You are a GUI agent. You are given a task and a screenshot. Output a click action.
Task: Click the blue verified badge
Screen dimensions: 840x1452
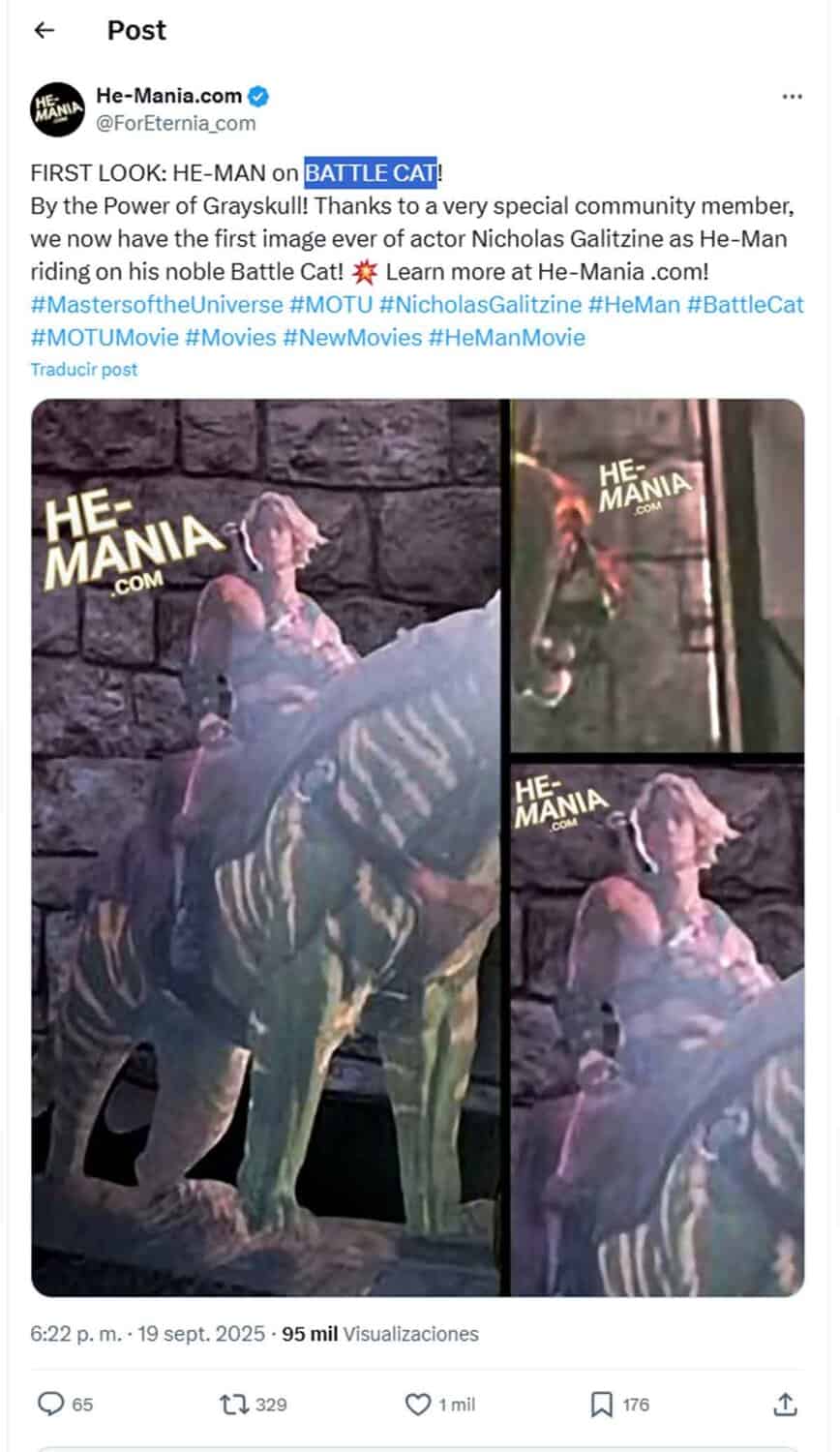(259, 95)
